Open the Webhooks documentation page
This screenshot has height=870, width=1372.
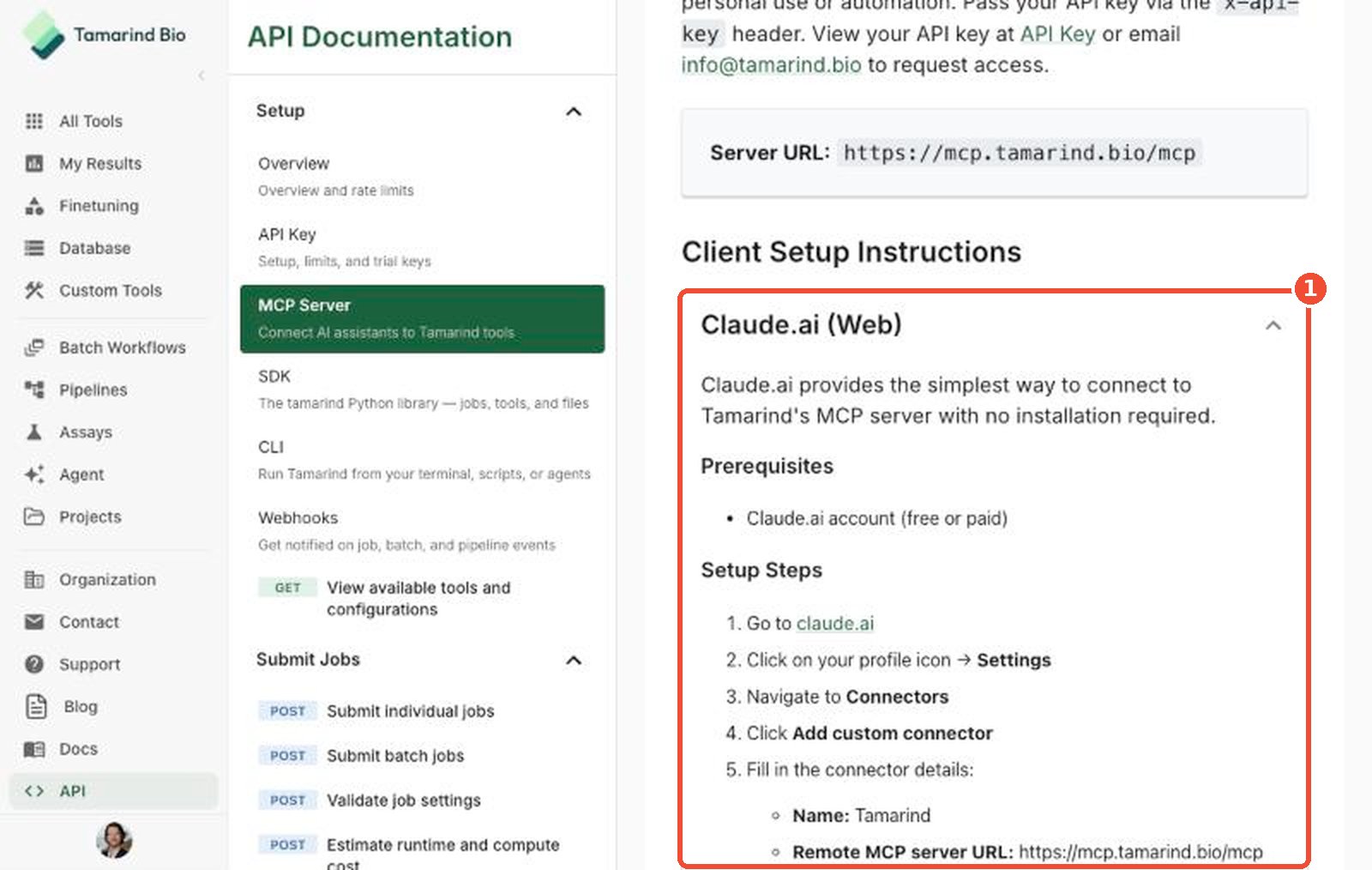(422, 531)
